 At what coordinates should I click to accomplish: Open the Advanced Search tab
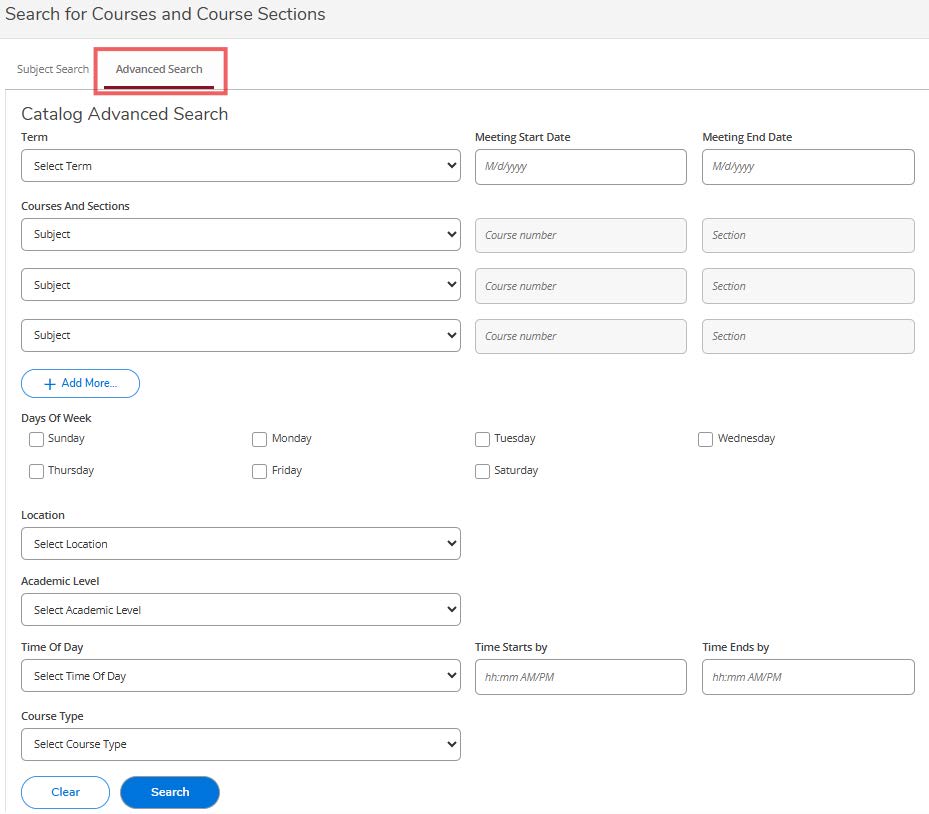(159, 69)
